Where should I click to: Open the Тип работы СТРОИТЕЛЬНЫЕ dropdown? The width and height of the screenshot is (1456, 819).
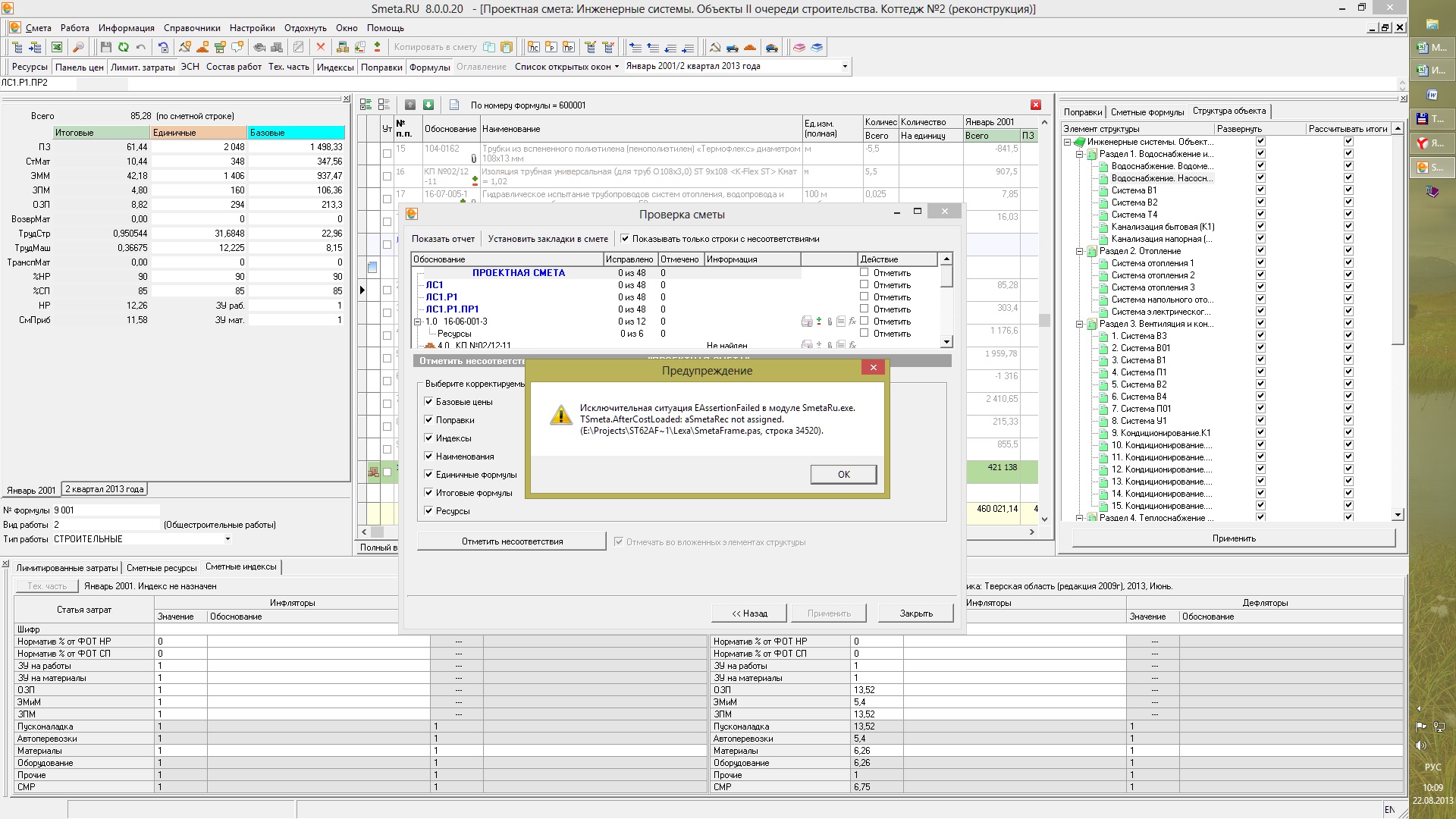click(x=227, y=539)
